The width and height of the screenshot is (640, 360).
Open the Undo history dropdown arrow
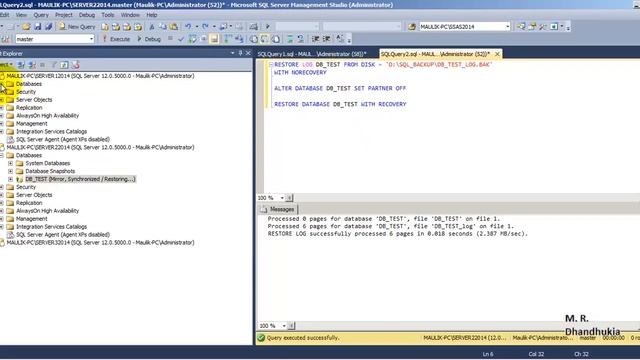(196, 27)
